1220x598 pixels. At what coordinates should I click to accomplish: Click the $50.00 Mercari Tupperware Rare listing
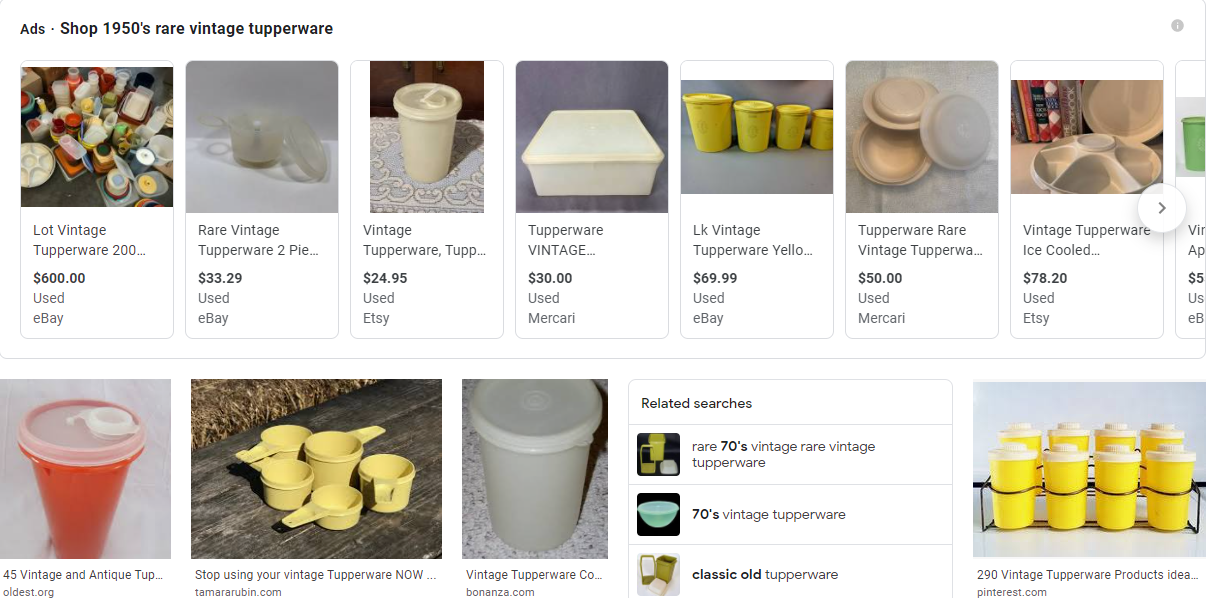point(920,240)
